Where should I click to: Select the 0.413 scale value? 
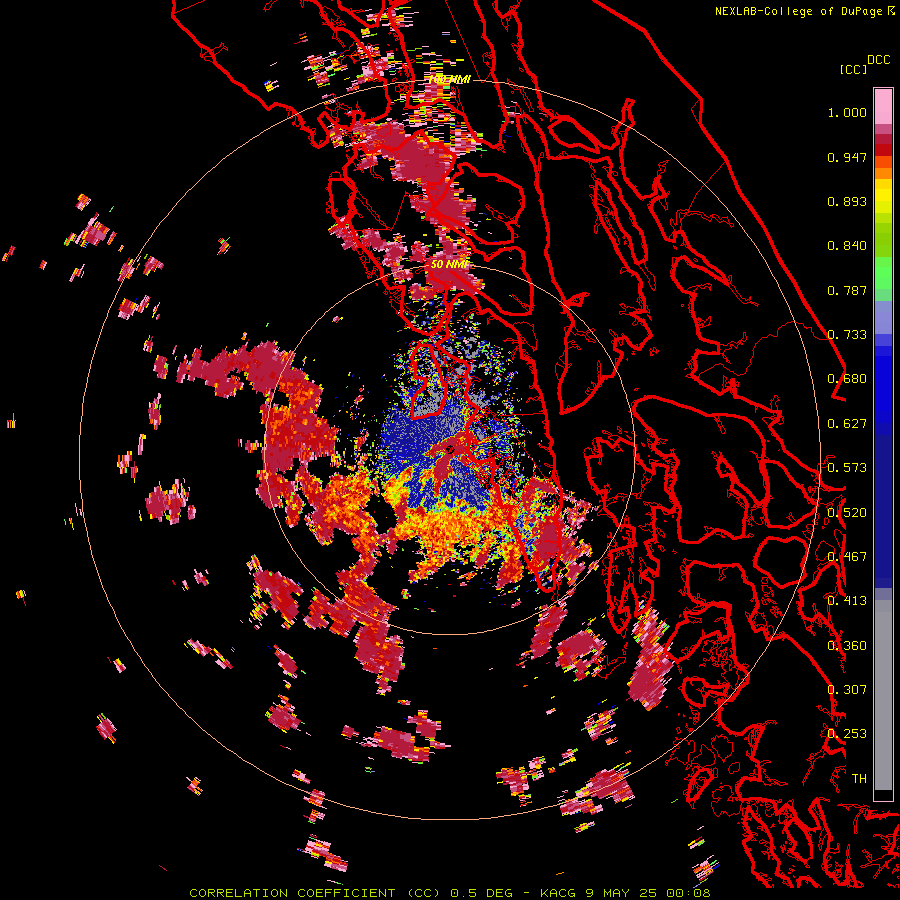pyautogui.click(x=847, y=601)
